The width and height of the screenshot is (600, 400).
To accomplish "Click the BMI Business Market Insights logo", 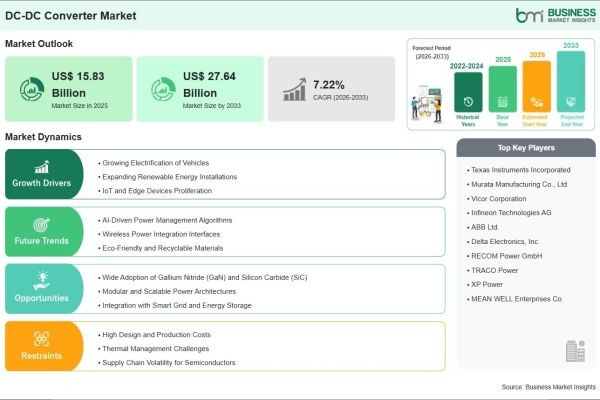I will pyautogui.click(x=556, y=16).
